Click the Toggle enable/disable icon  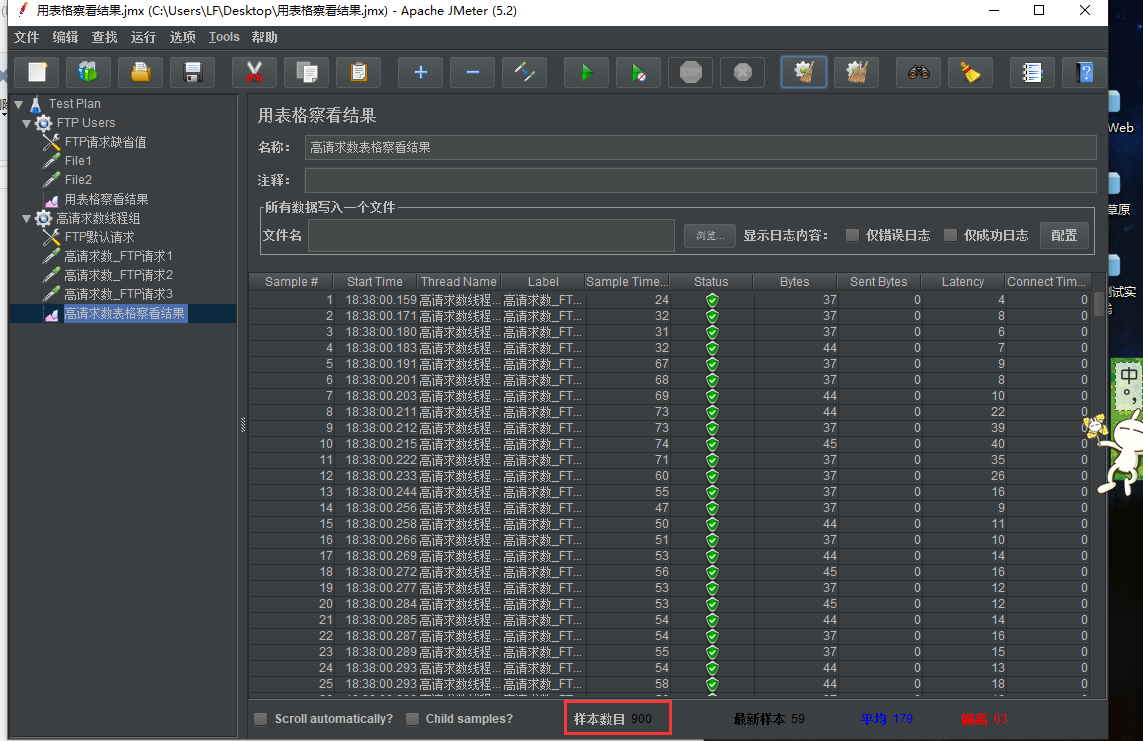tap(525, 72)
